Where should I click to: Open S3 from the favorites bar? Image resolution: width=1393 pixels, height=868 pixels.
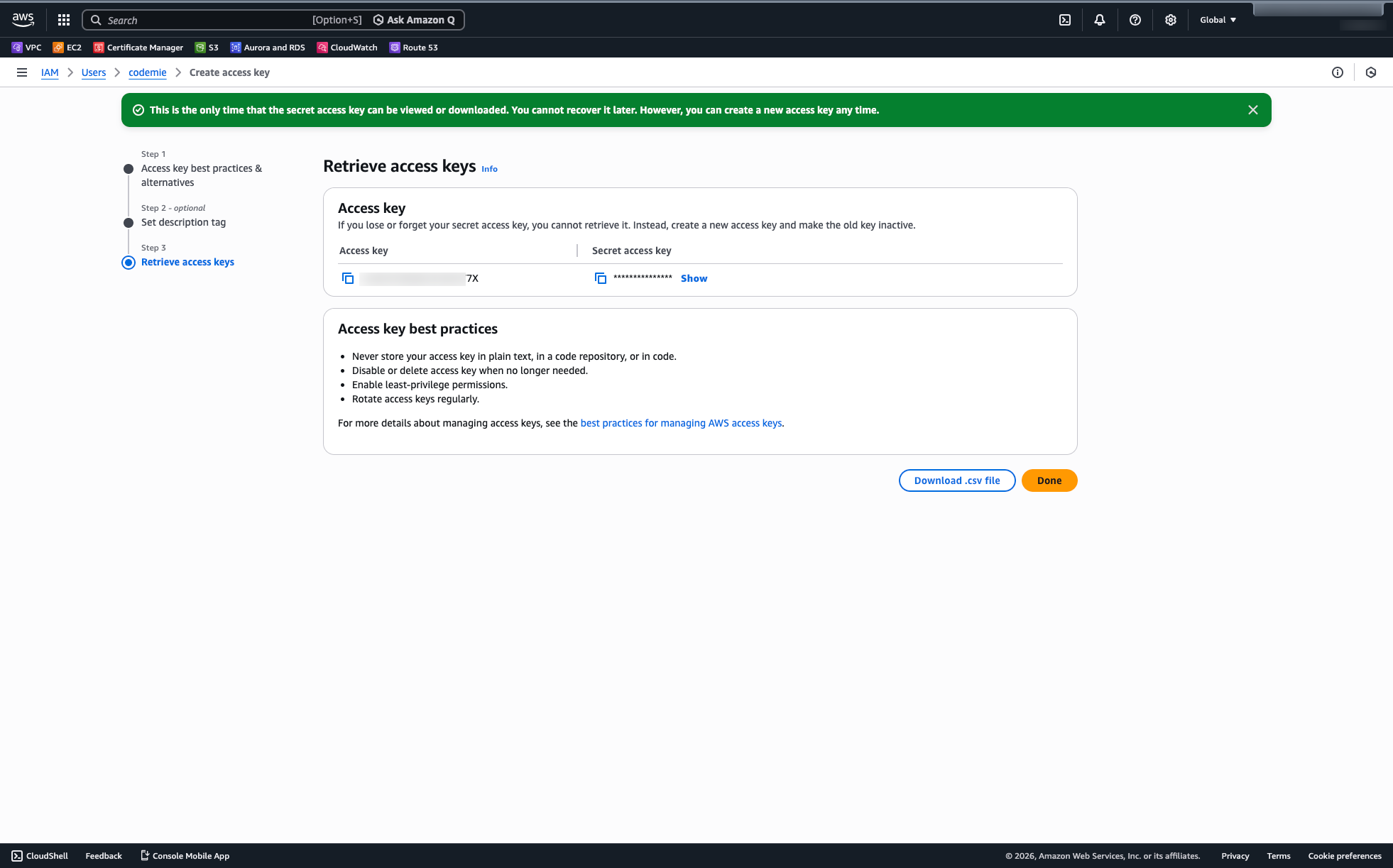[207, 48]
